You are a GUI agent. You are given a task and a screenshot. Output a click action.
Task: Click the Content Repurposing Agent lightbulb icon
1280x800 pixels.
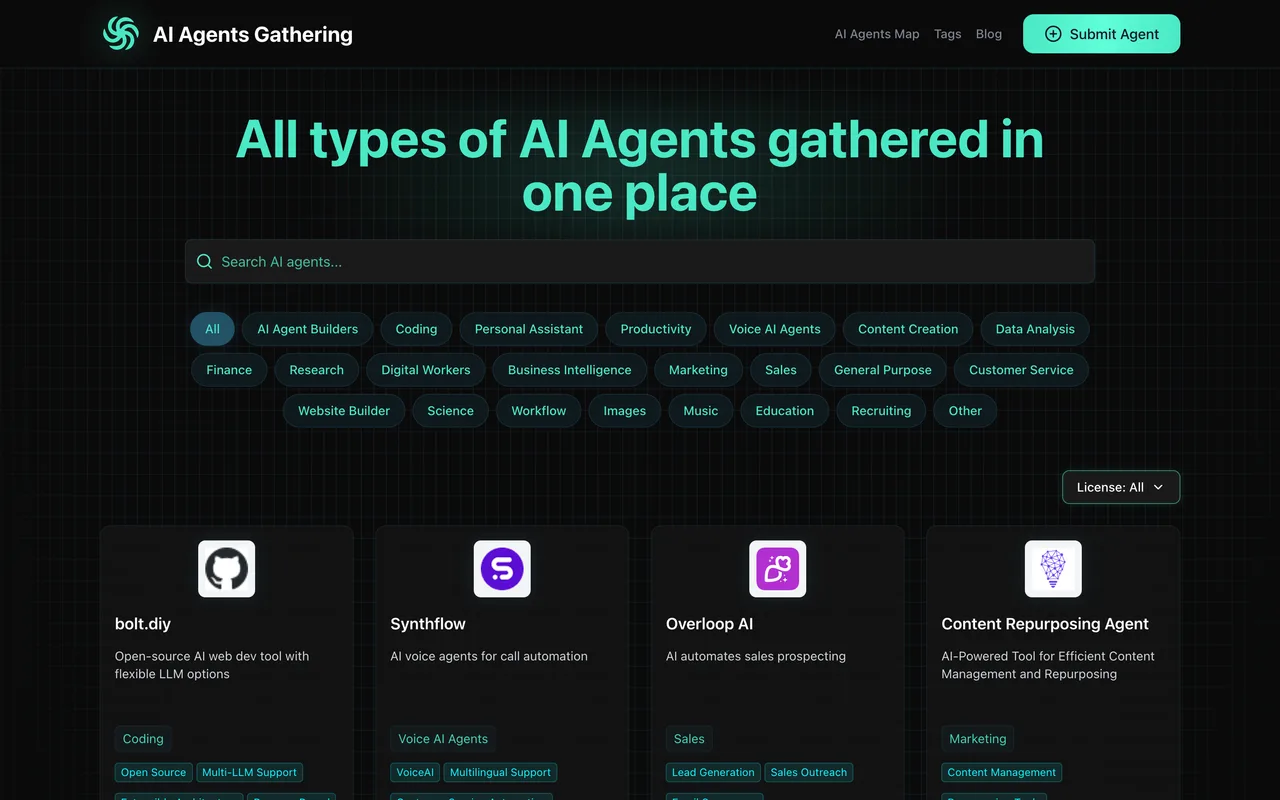tap(1053, 569)
